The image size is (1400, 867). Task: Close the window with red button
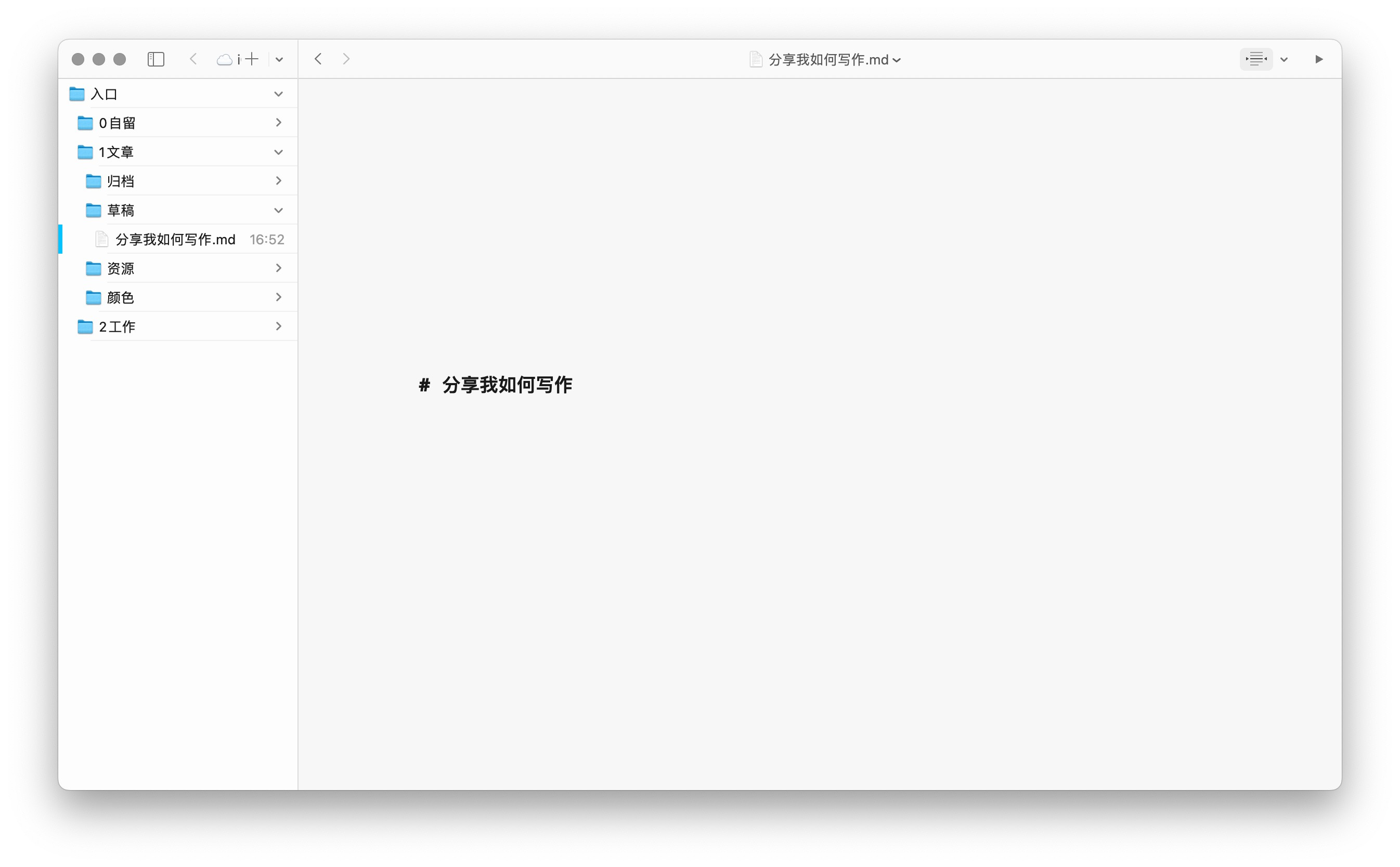pos(78,59)
